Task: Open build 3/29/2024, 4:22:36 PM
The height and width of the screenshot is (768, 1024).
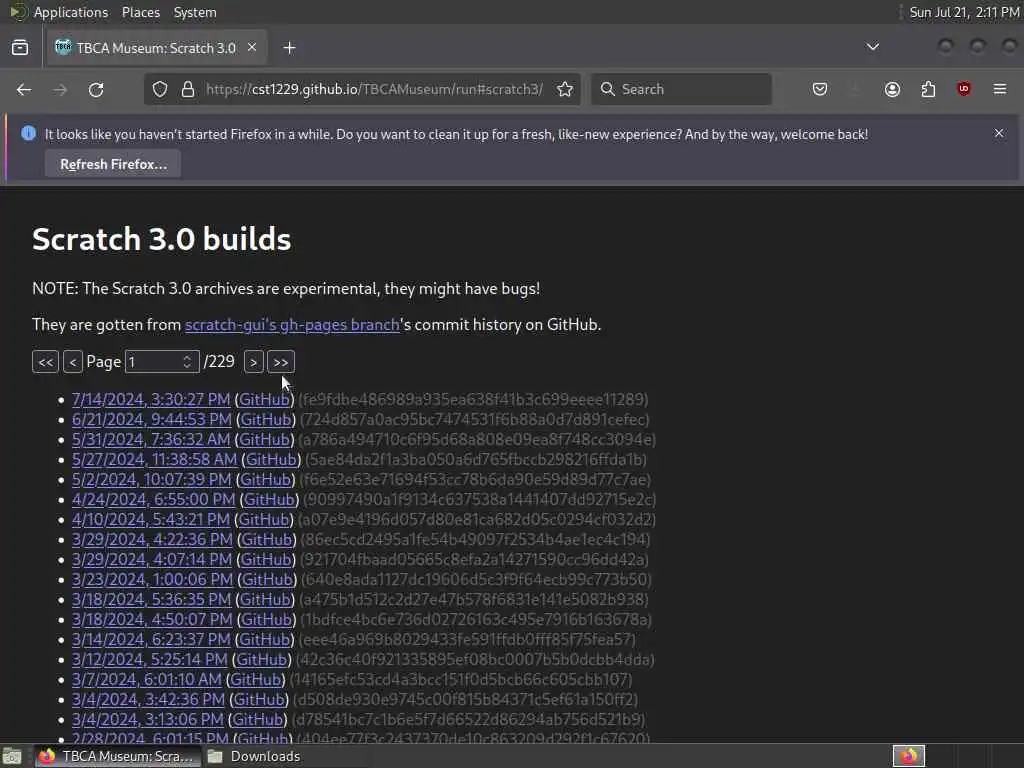Action: [x=152, y=539]
